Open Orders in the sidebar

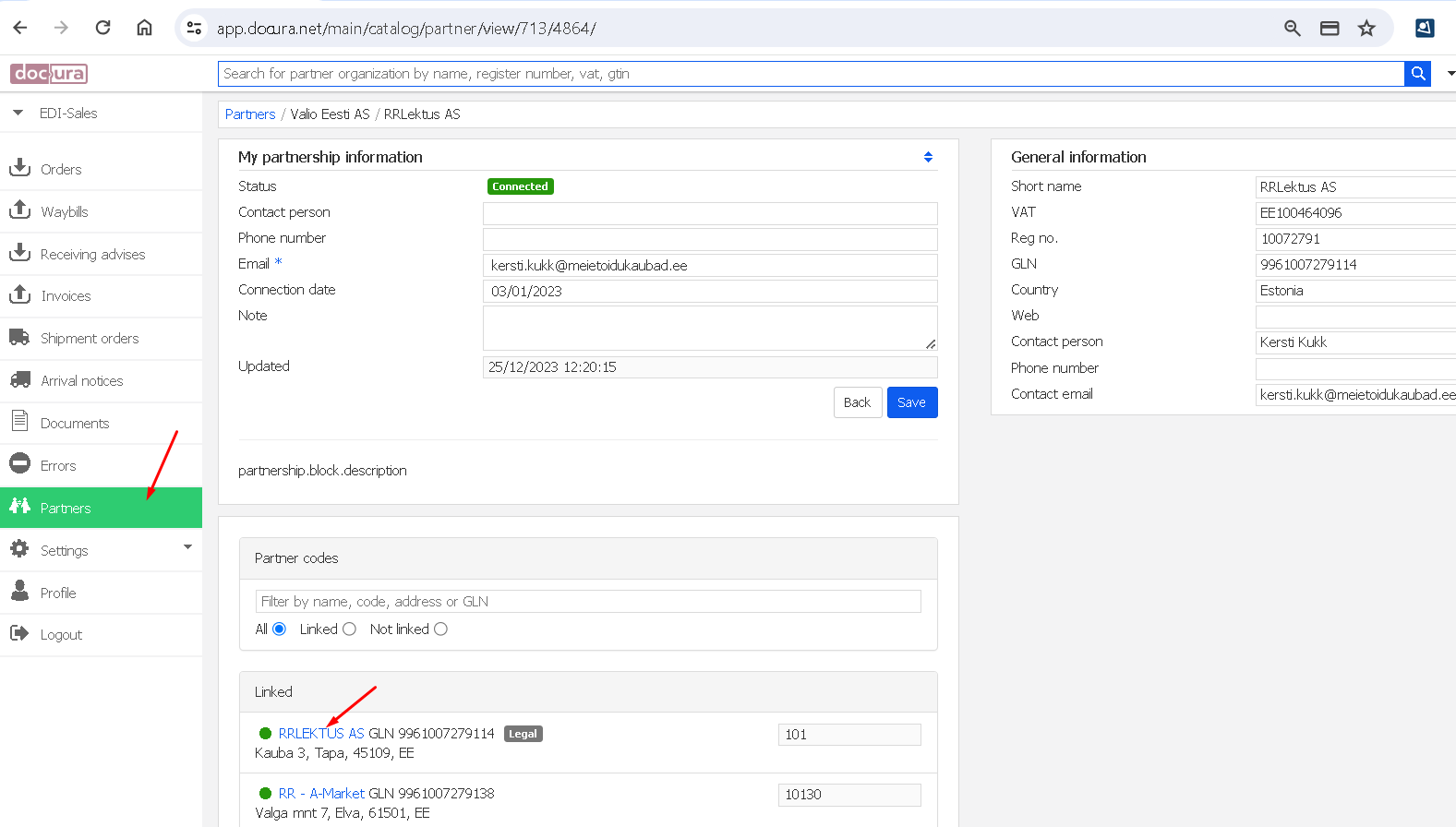(x=61, y=169)
